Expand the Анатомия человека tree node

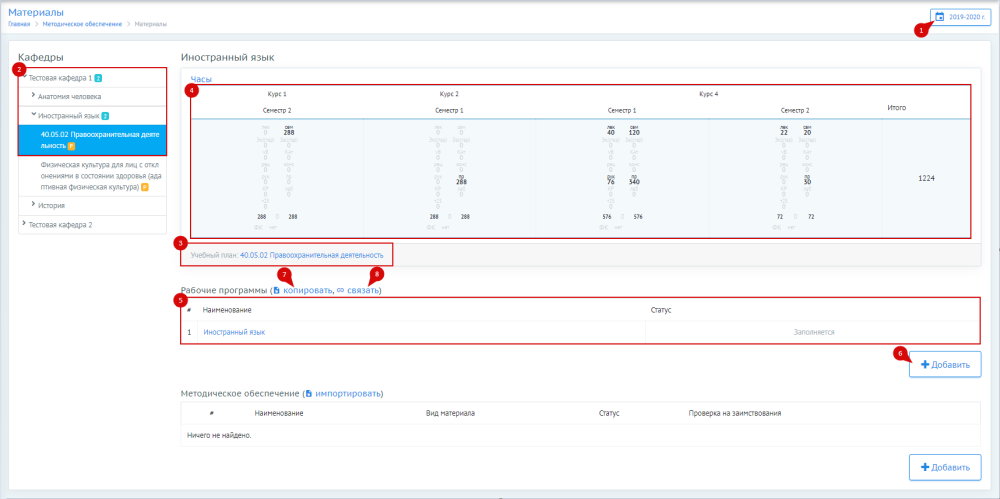click(33, 96)
